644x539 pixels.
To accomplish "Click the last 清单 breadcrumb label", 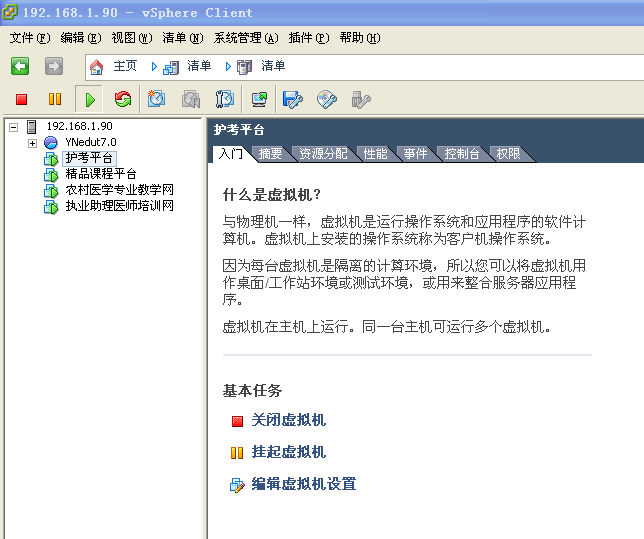I will pos(273,66).
